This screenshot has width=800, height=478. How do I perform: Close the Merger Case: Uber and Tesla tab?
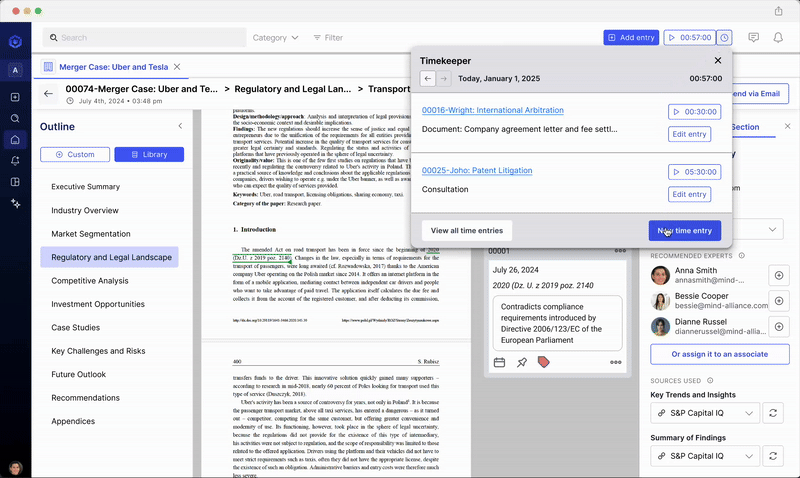coord(177,67)
